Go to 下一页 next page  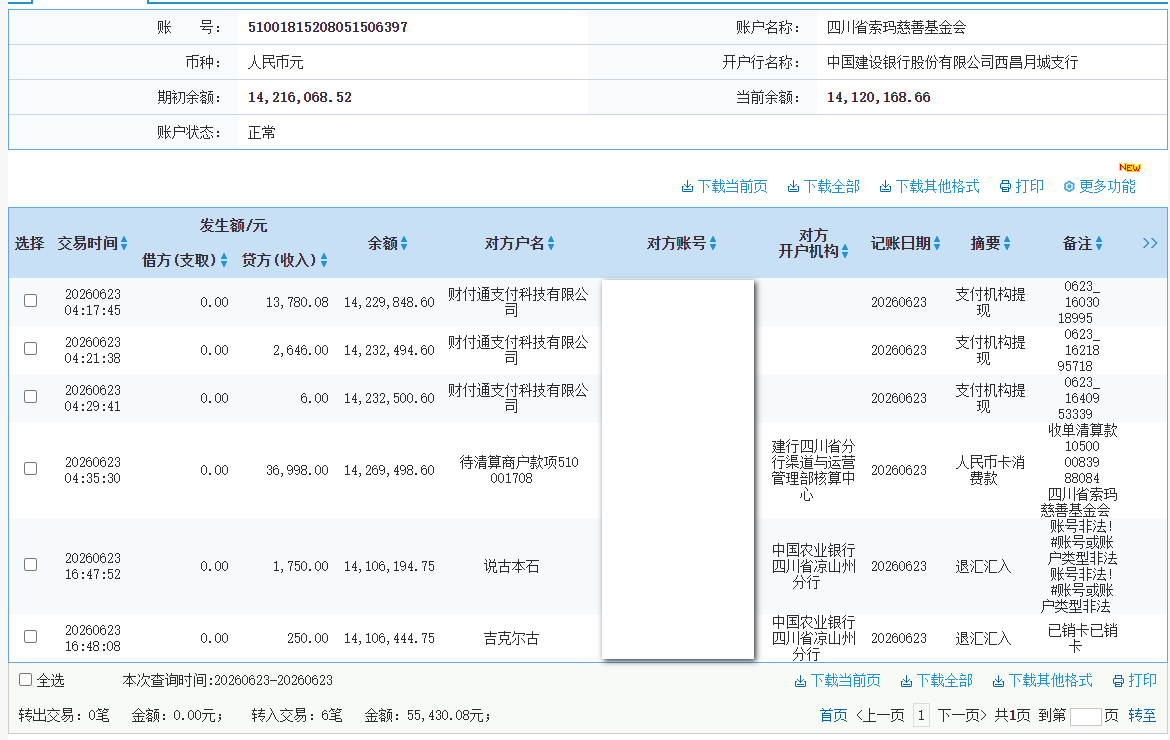coord(963,715)
